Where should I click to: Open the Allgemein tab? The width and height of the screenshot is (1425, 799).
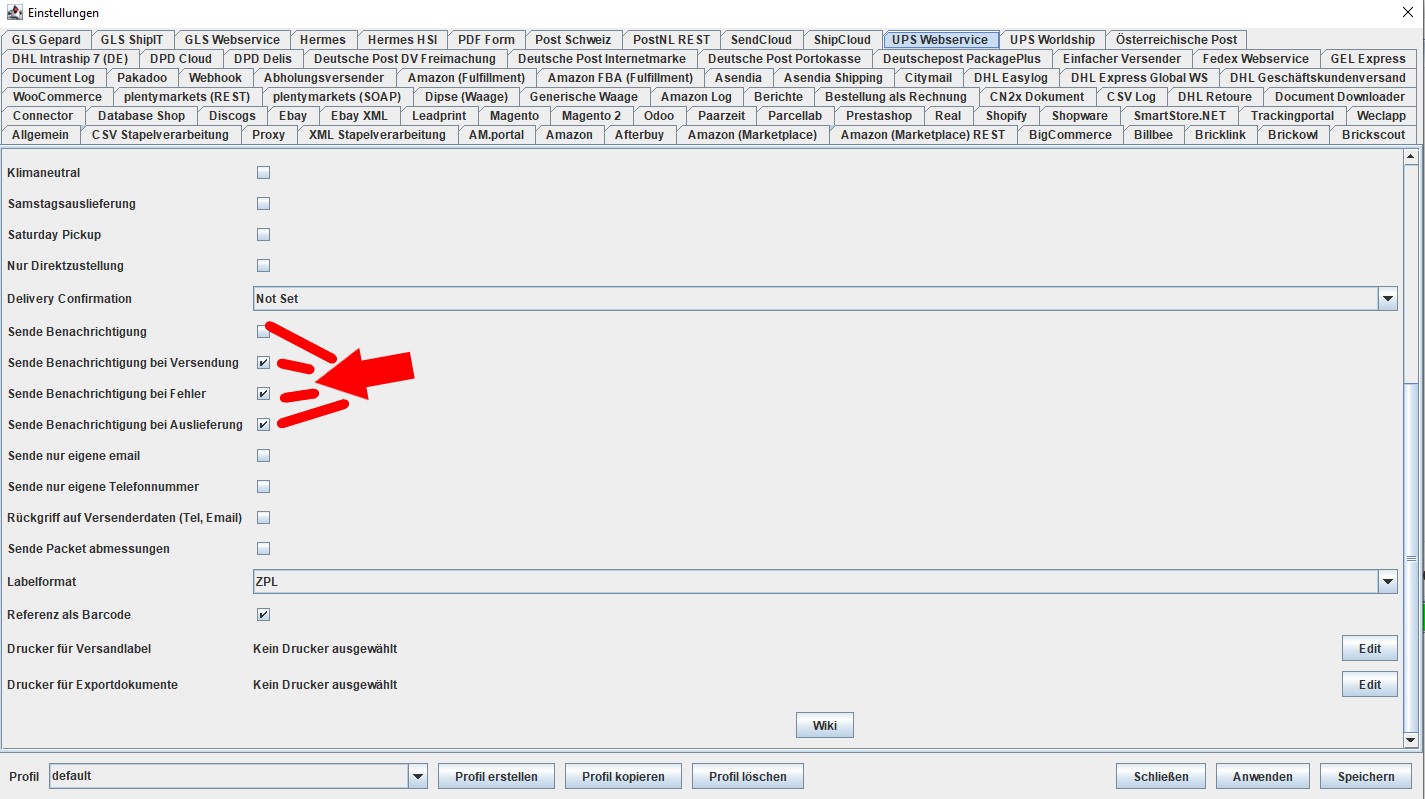point(40,135)
